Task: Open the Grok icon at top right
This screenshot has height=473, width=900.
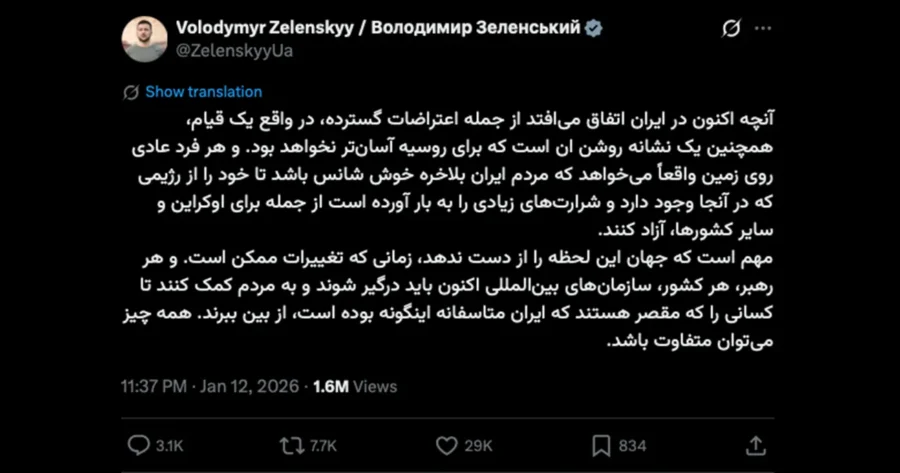Action: [731, 28]
